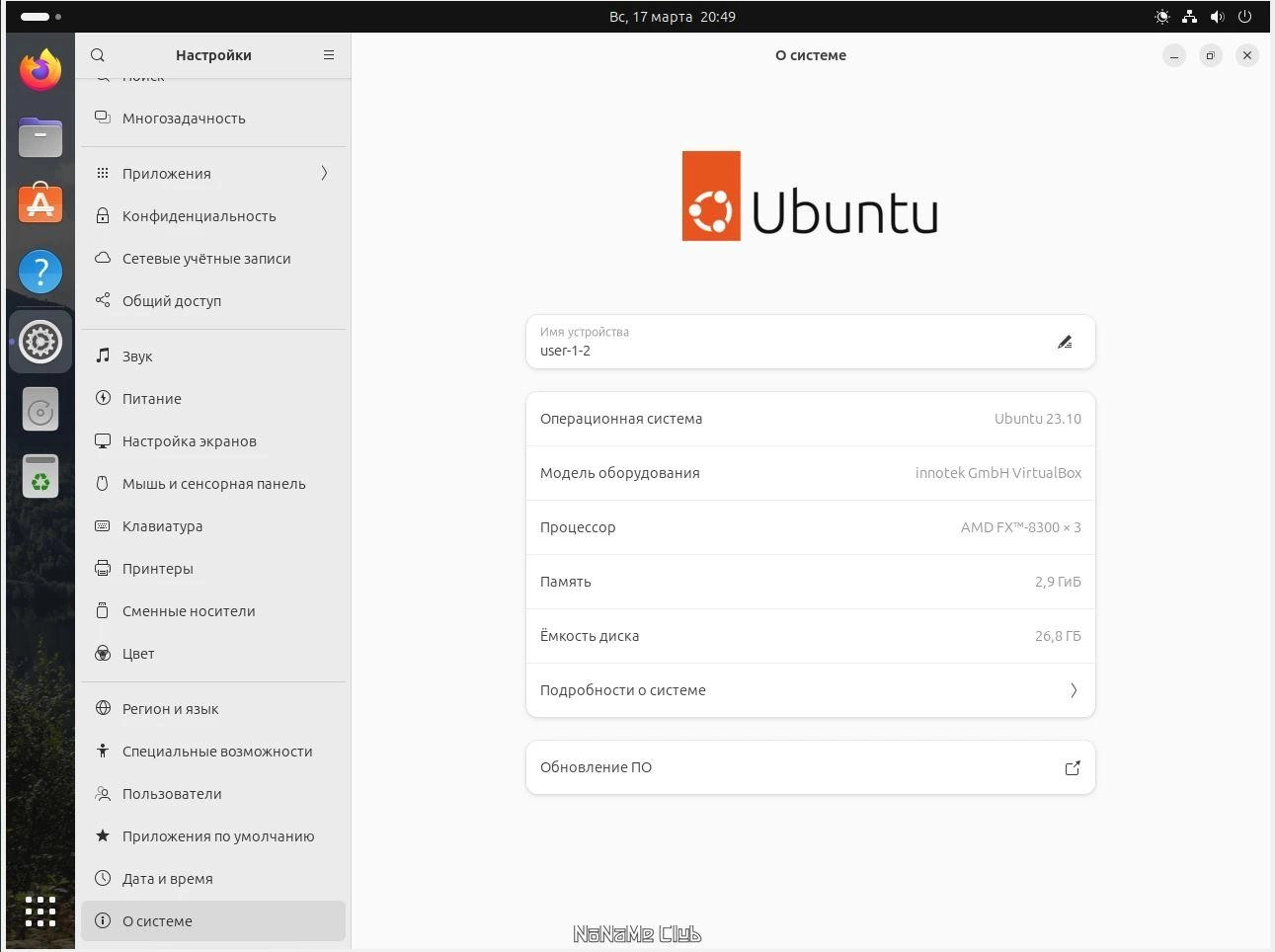1275x952 pixels.
Task: Click network icon in top bar
Action: pyautogui.click(x=1190, y=17)
